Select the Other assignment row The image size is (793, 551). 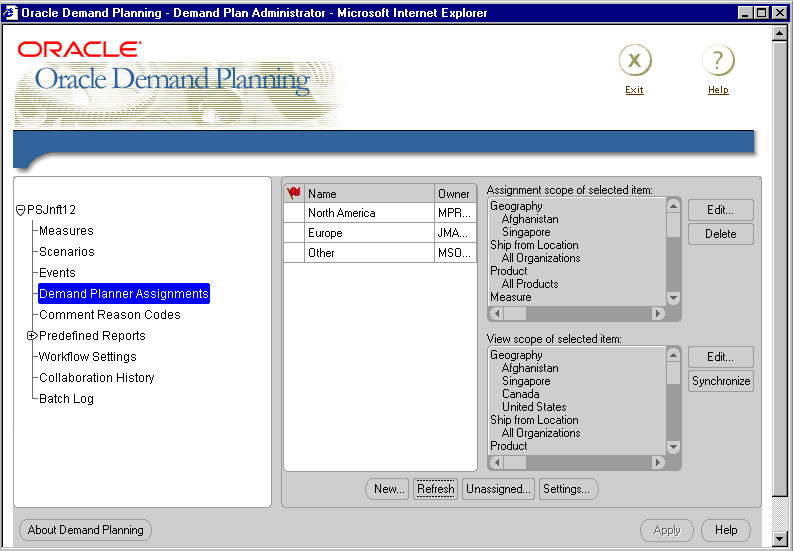[x=380, y=252]
